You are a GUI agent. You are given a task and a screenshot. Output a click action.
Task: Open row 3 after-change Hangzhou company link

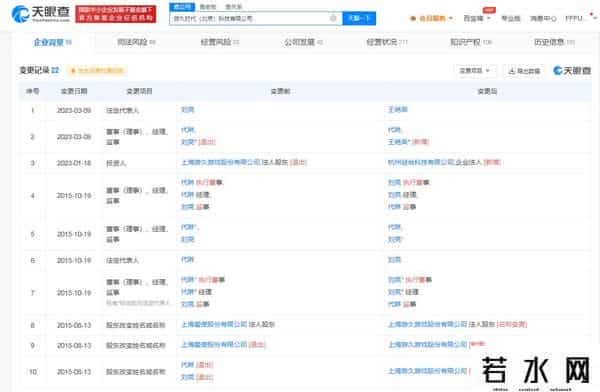tap(421, 162)
